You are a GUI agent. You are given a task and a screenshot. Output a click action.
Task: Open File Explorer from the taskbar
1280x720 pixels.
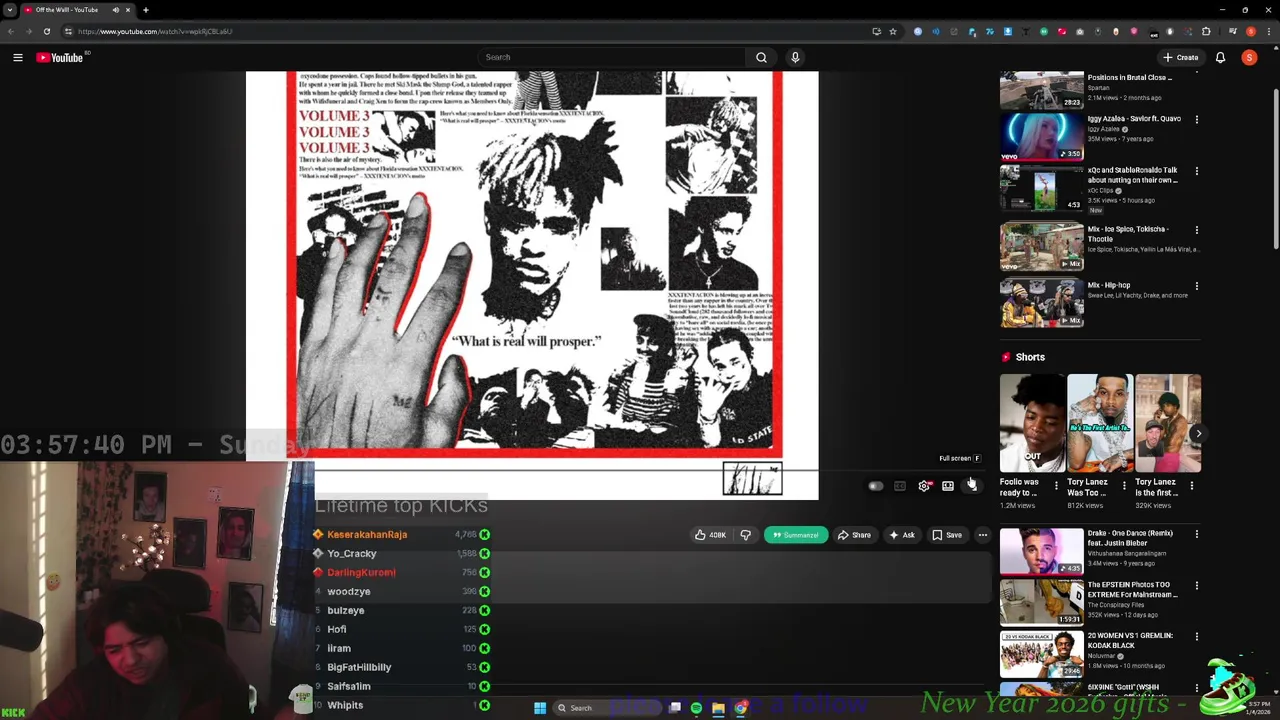[x=718, y=708]
